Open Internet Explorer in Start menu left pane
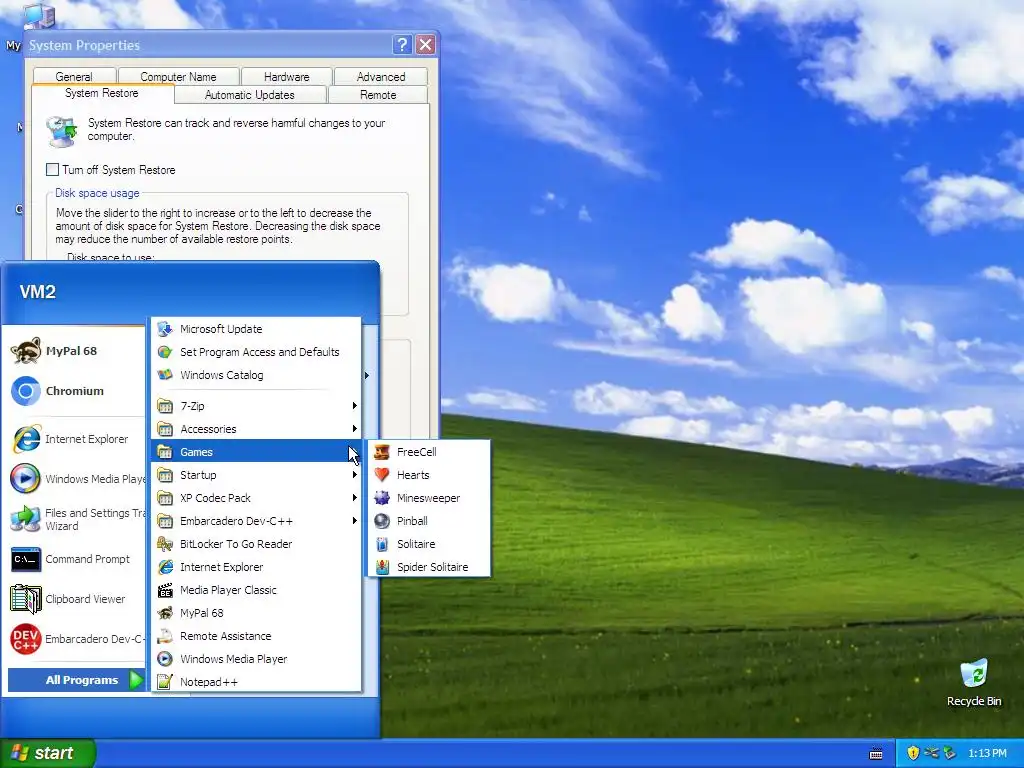 coord(75,439)
